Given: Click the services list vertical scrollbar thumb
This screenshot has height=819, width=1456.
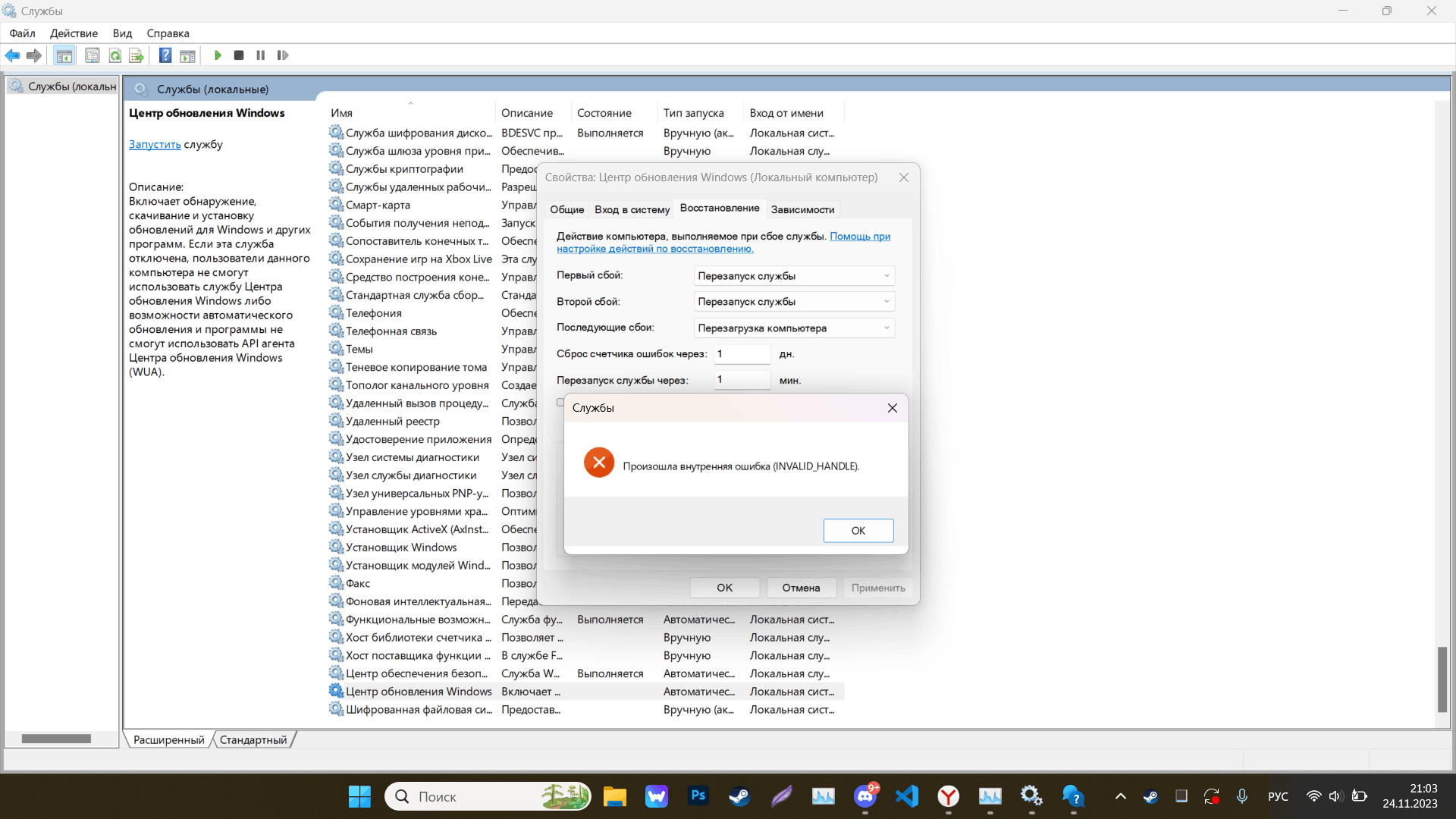Looking at the screenshot, I should [1442, 679].
